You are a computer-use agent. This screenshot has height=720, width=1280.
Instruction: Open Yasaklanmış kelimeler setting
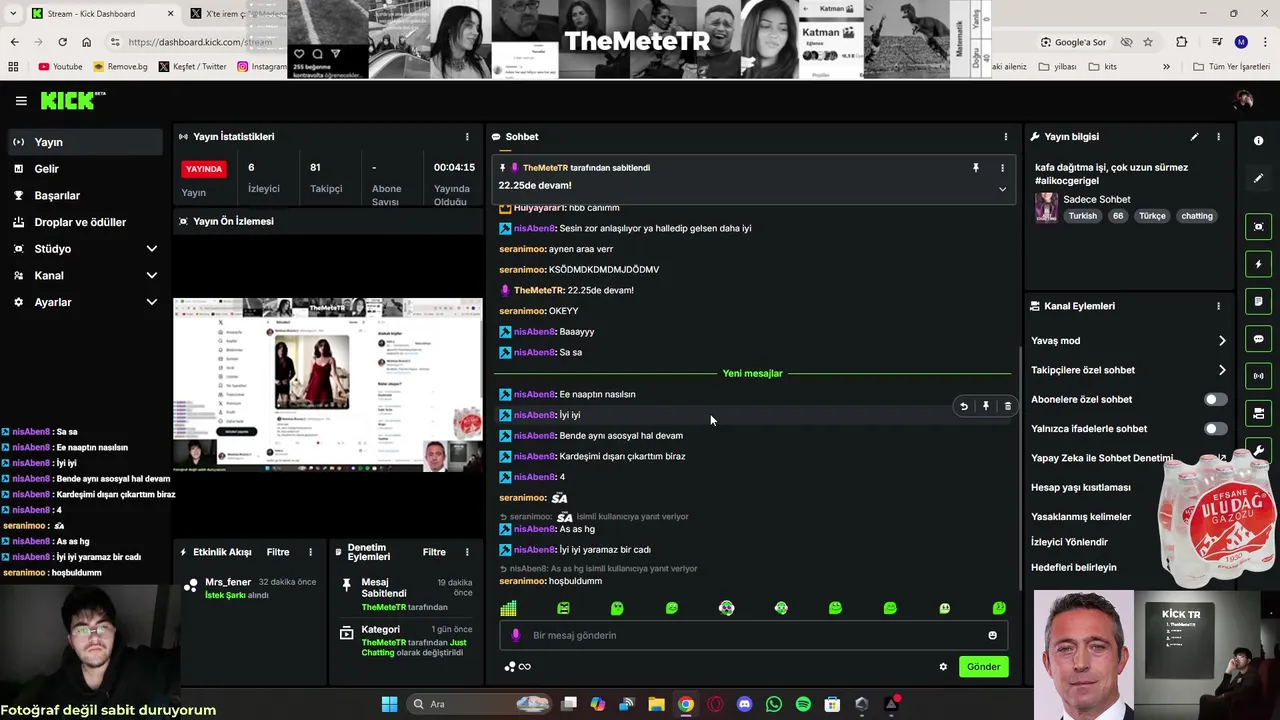point(1081,517)
